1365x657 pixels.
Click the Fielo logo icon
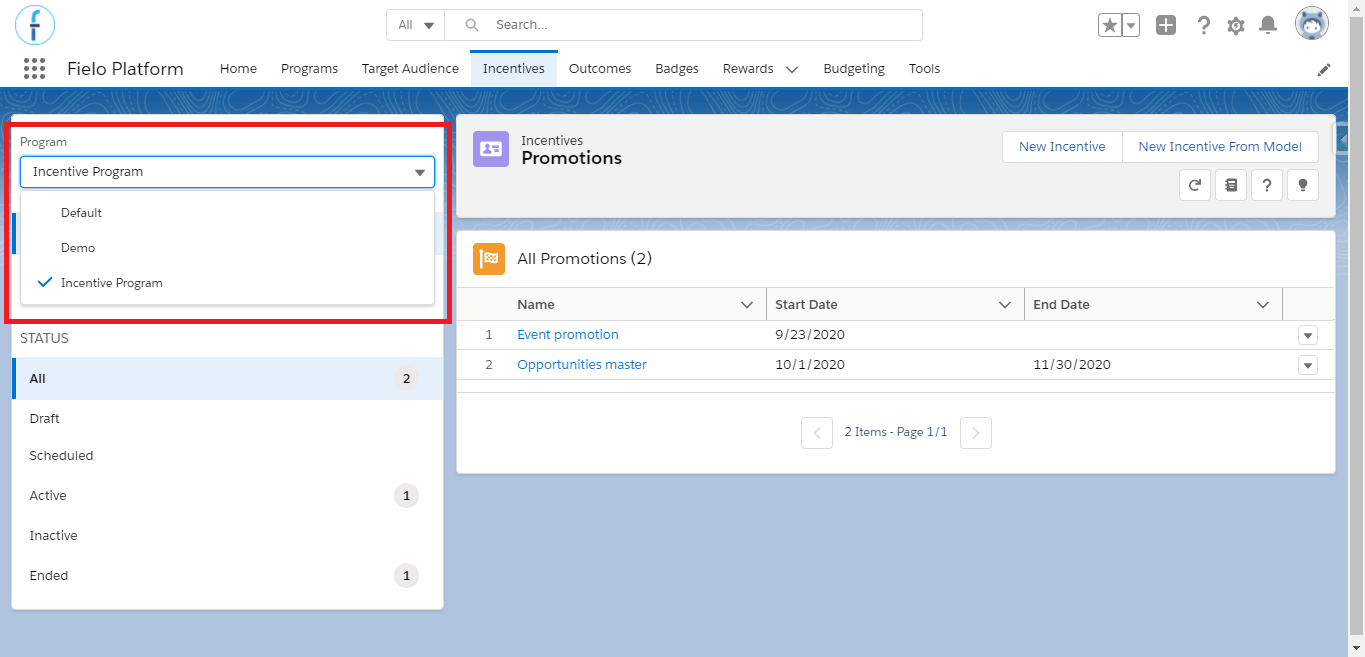35,24
